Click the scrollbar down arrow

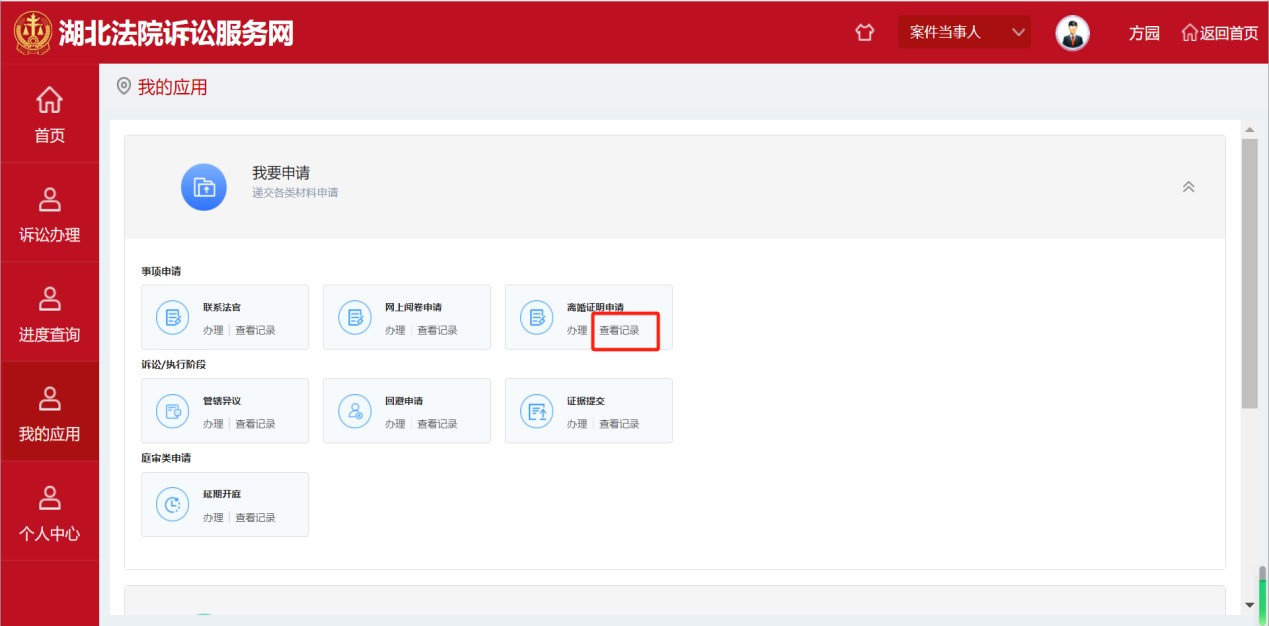point(1249,604)
